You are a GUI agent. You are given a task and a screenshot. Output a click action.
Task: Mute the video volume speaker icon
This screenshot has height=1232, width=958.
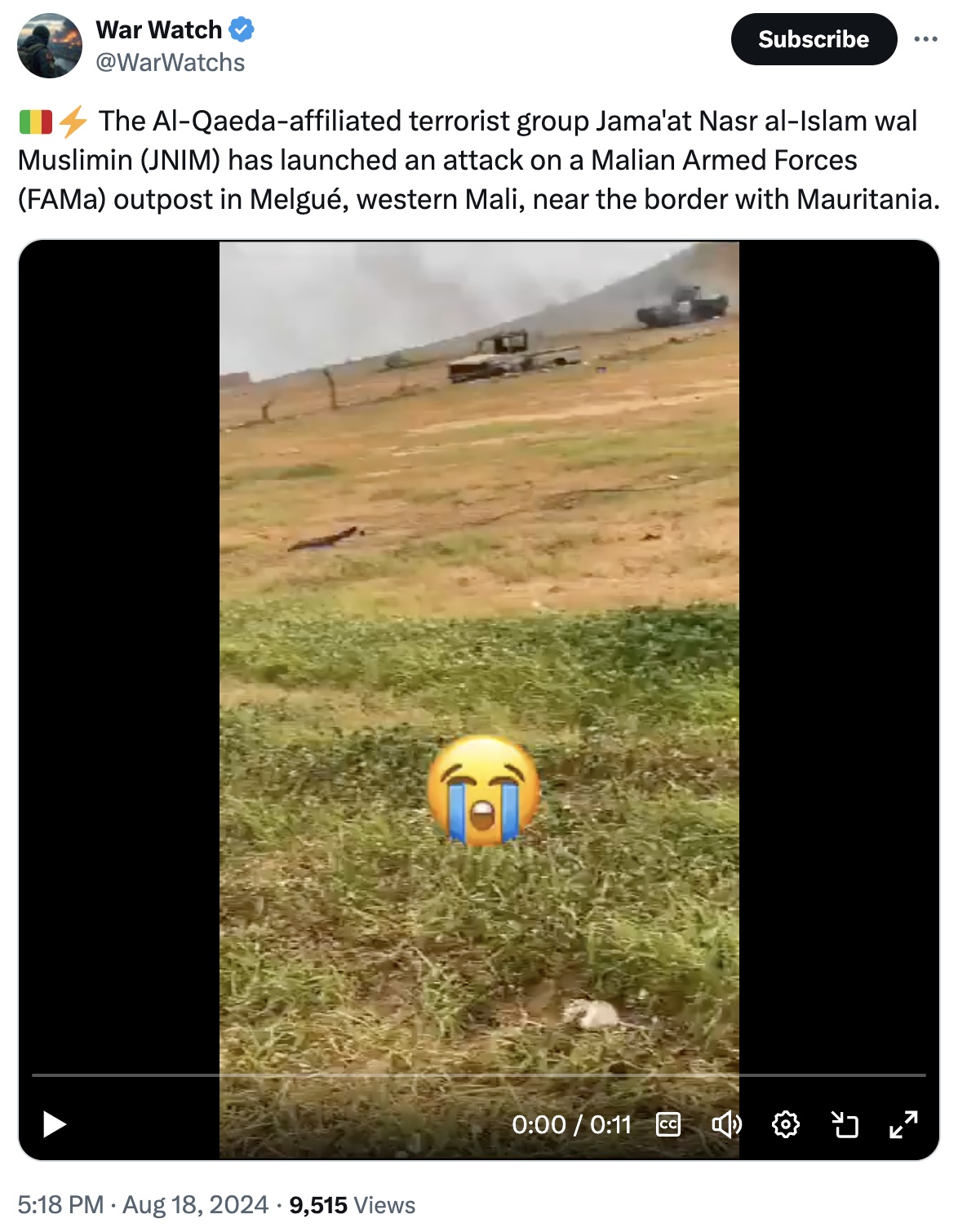pyautogui.click(x=726, y=1125)
